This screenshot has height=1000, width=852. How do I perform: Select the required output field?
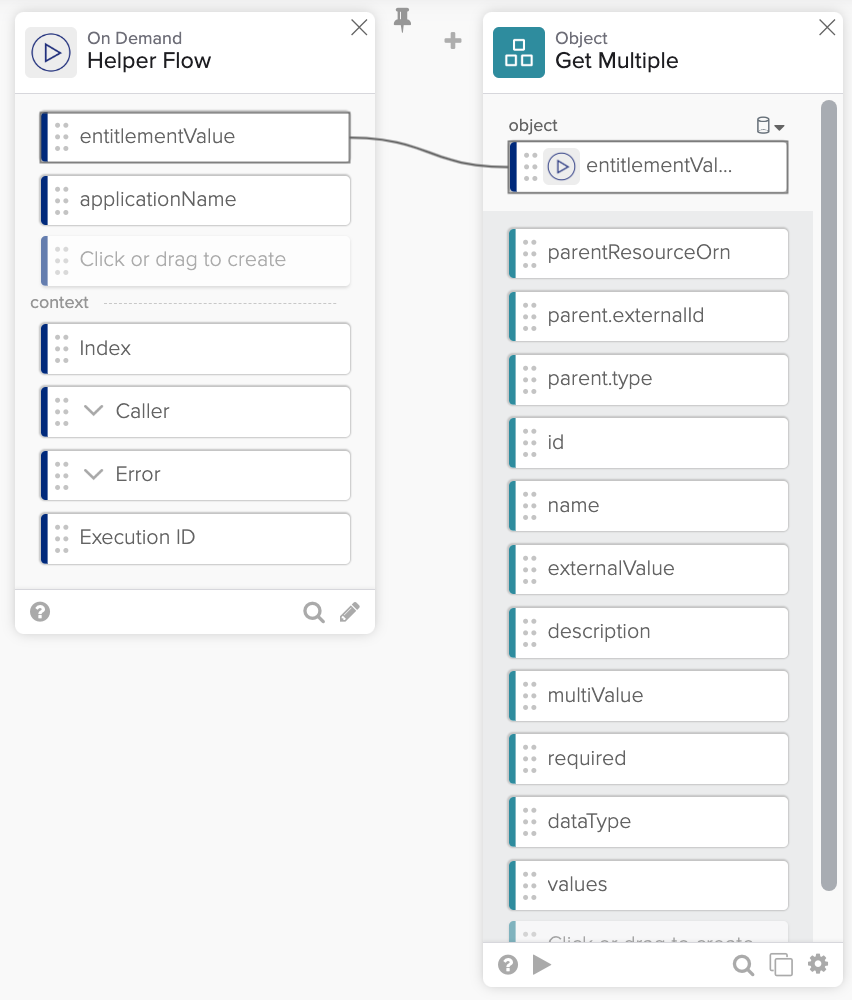point(648,758)
